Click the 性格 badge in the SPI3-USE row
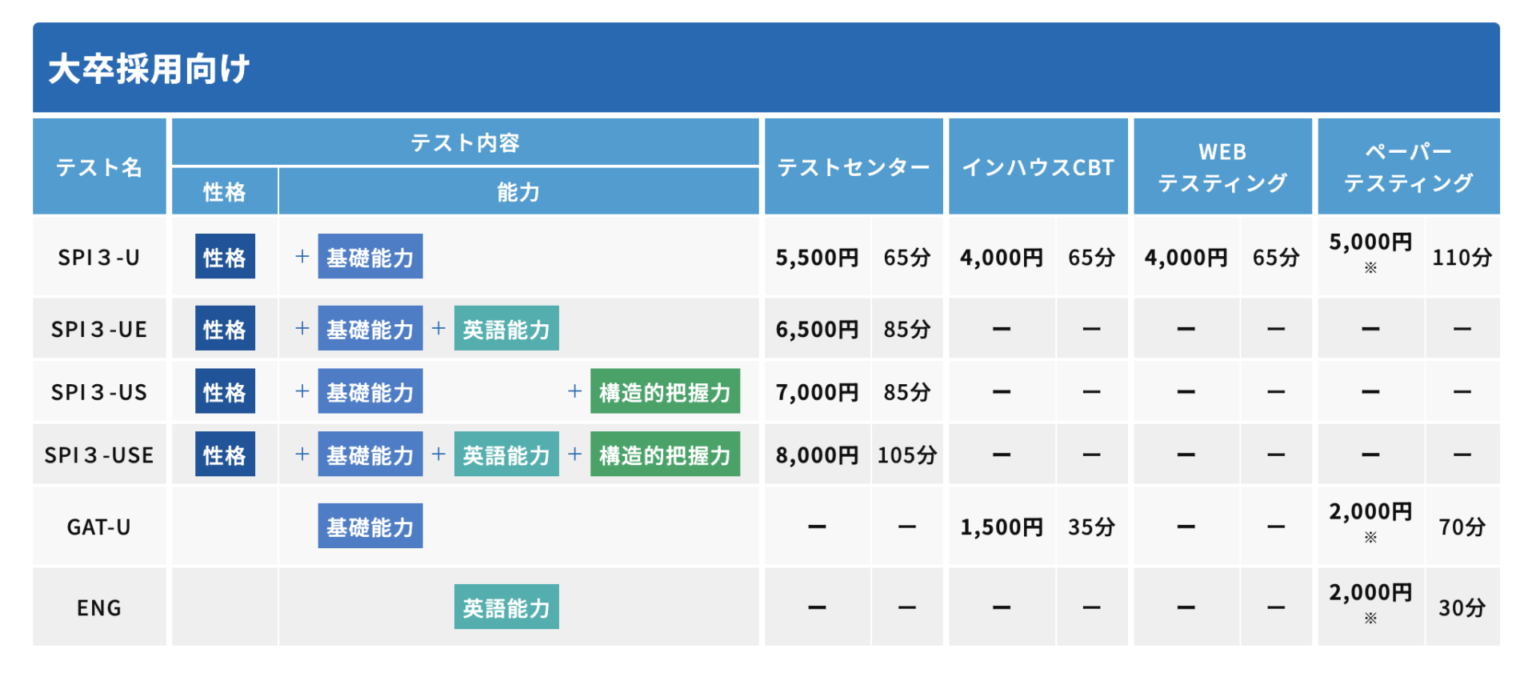 [225, 455]
